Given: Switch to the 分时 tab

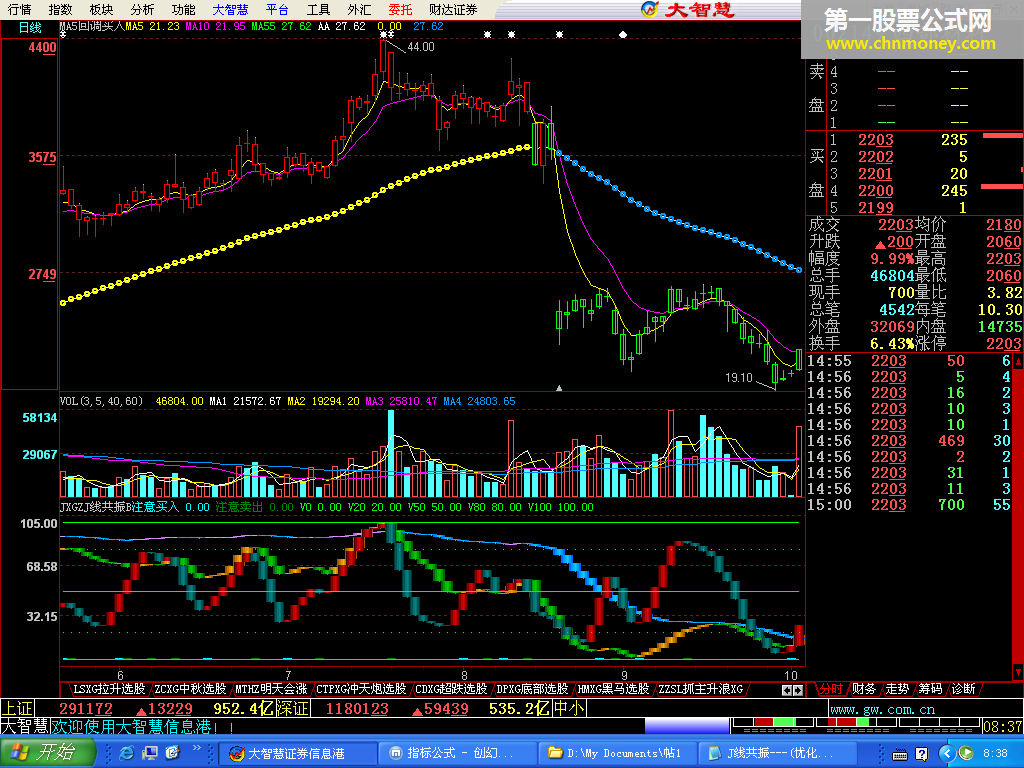Looking at the screenshot, I should click(831, 689).
